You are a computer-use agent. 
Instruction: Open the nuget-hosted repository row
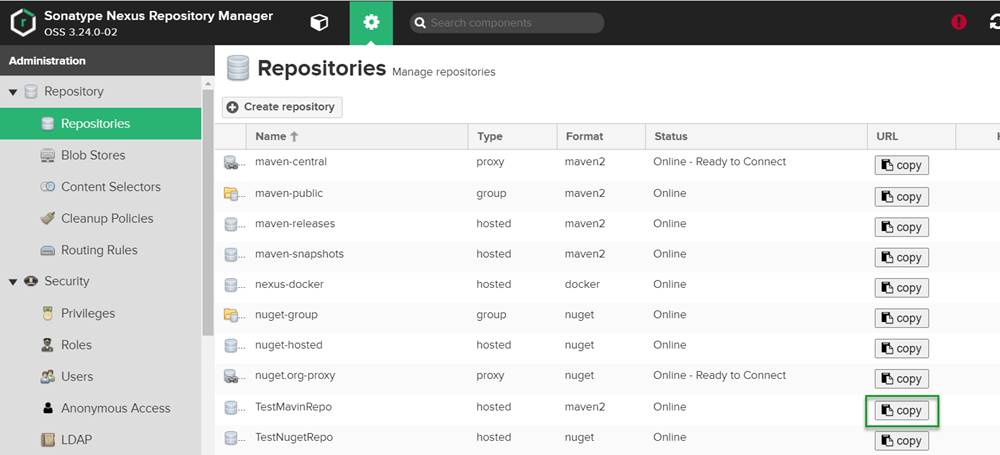click(x=289, y=345)
